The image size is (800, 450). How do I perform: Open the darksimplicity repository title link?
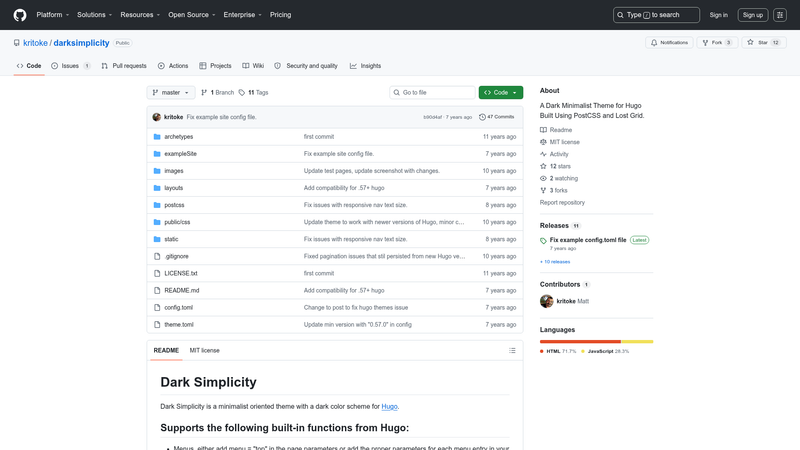(81, 43)
